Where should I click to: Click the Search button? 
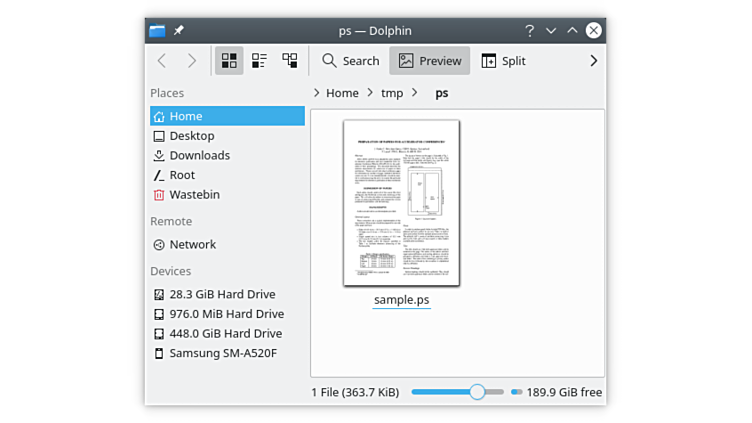pos(350,61)
